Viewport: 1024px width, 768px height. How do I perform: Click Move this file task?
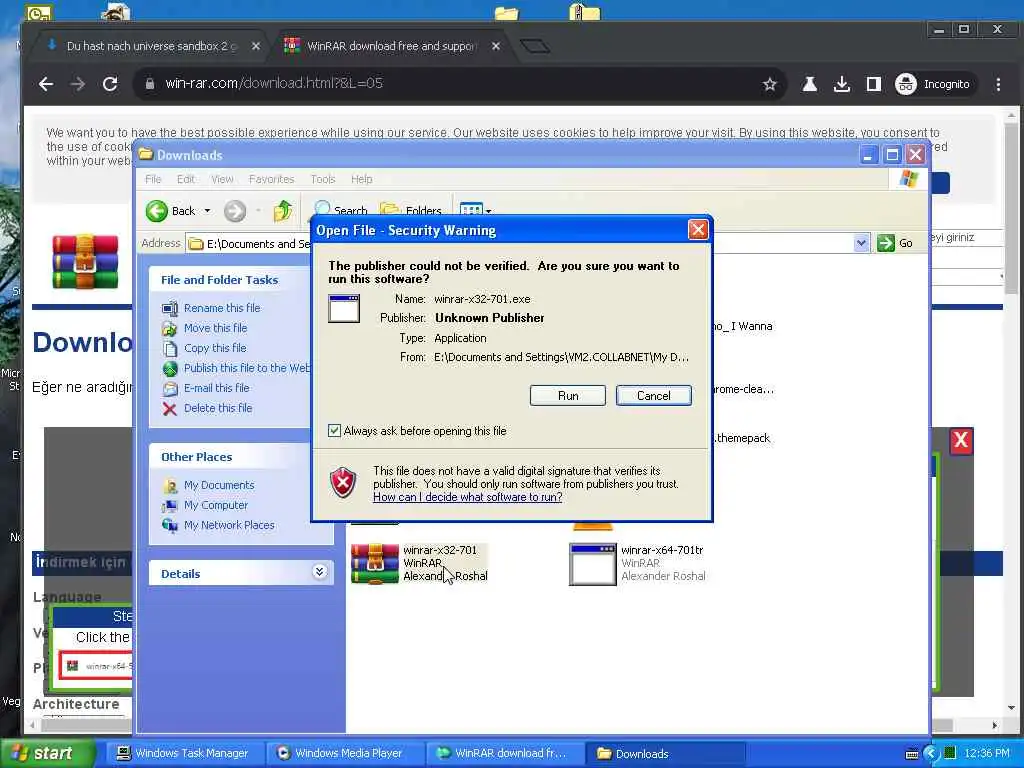[x=216, y=328]
